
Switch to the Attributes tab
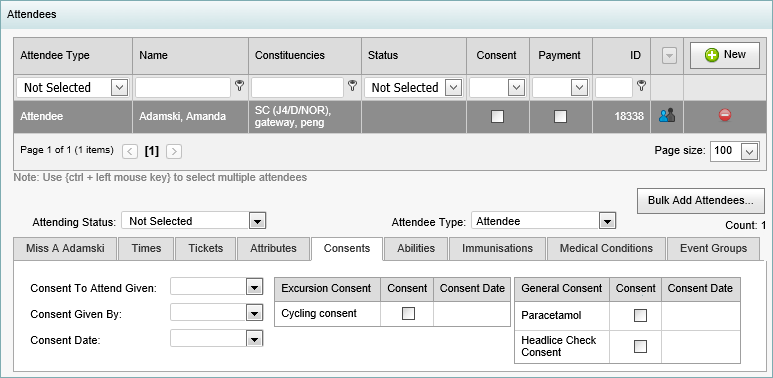[x=273, y=248]
